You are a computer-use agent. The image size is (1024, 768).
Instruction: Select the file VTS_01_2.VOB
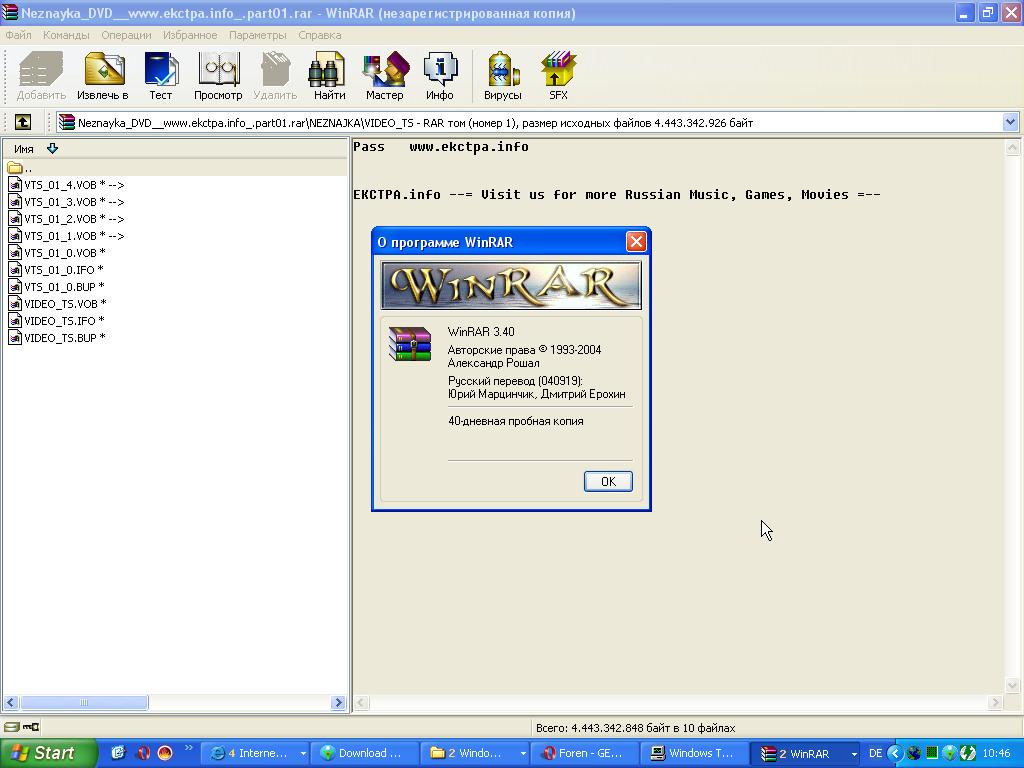tap(66, 219)
